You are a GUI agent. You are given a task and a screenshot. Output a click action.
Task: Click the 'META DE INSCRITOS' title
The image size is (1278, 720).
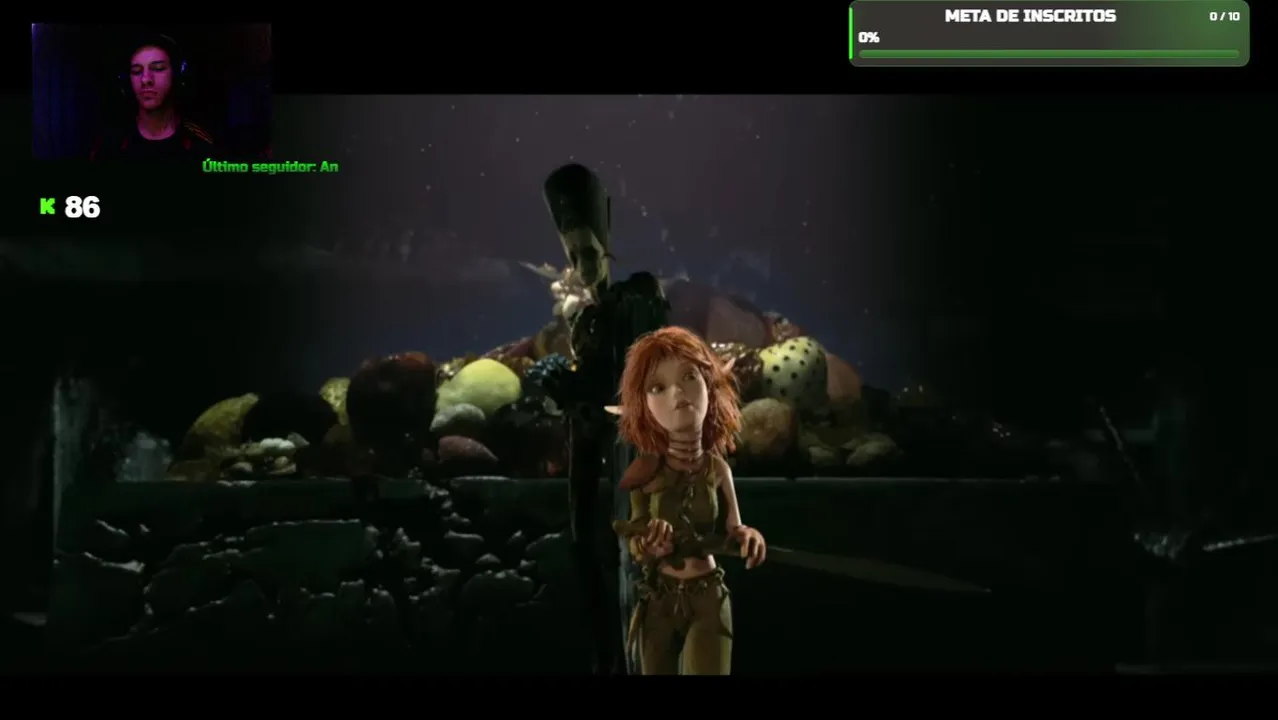tap(1030, 16)
